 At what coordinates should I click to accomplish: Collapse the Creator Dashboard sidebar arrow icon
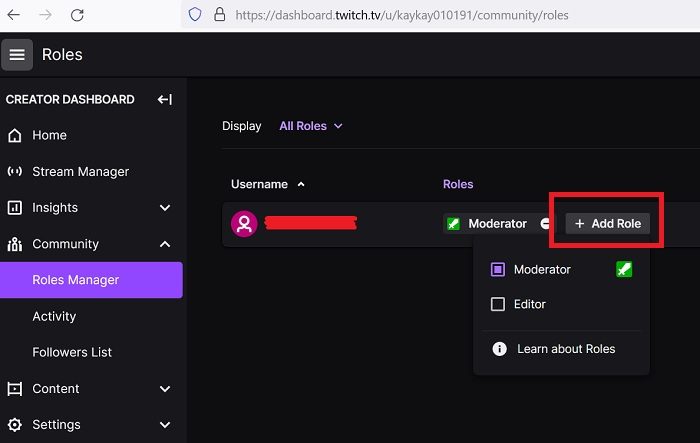[x=165, y=99]
